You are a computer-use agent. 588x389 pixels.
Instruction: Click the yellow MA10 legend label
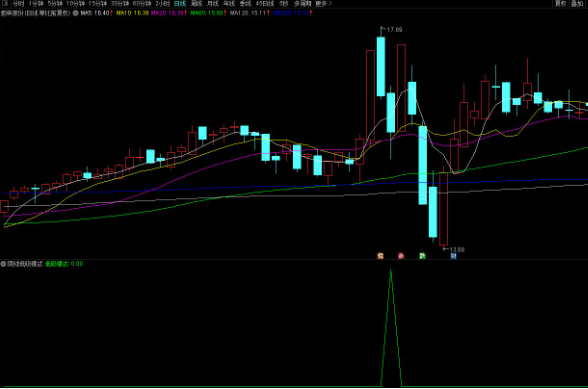pos(132,13)
